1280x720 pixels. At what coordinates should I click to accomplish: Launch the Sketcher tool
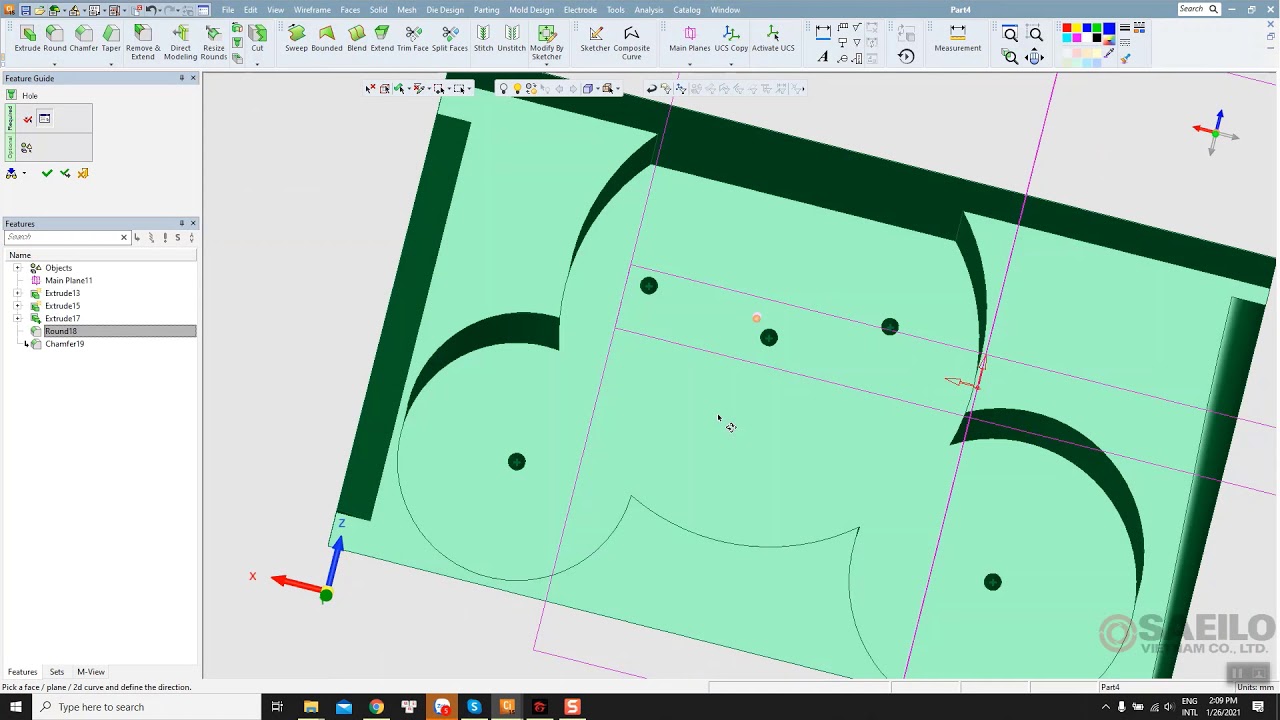[595, 39]
